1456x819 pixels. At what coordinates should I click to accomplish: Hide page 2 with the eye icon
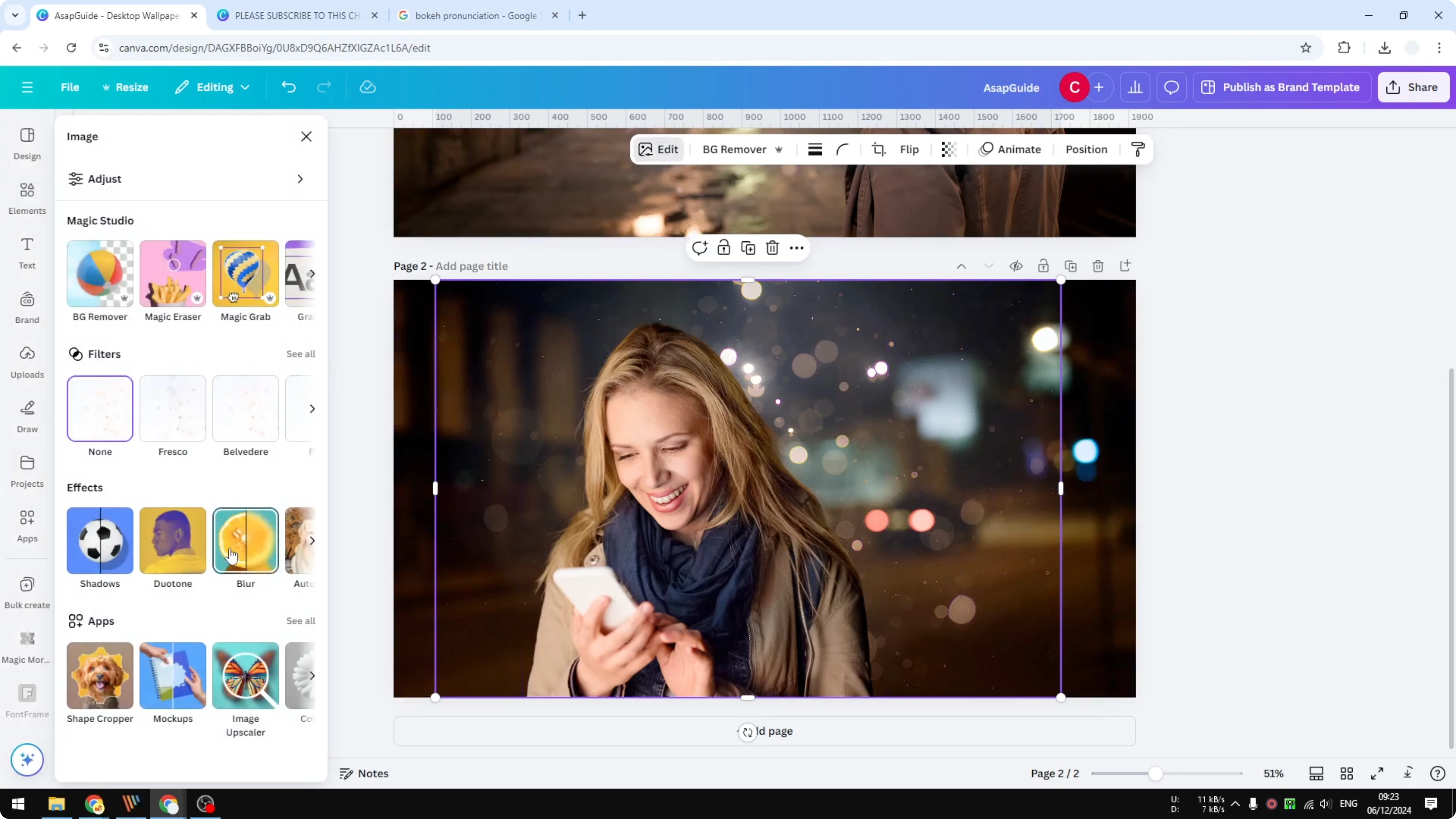tap(1016, 265)
